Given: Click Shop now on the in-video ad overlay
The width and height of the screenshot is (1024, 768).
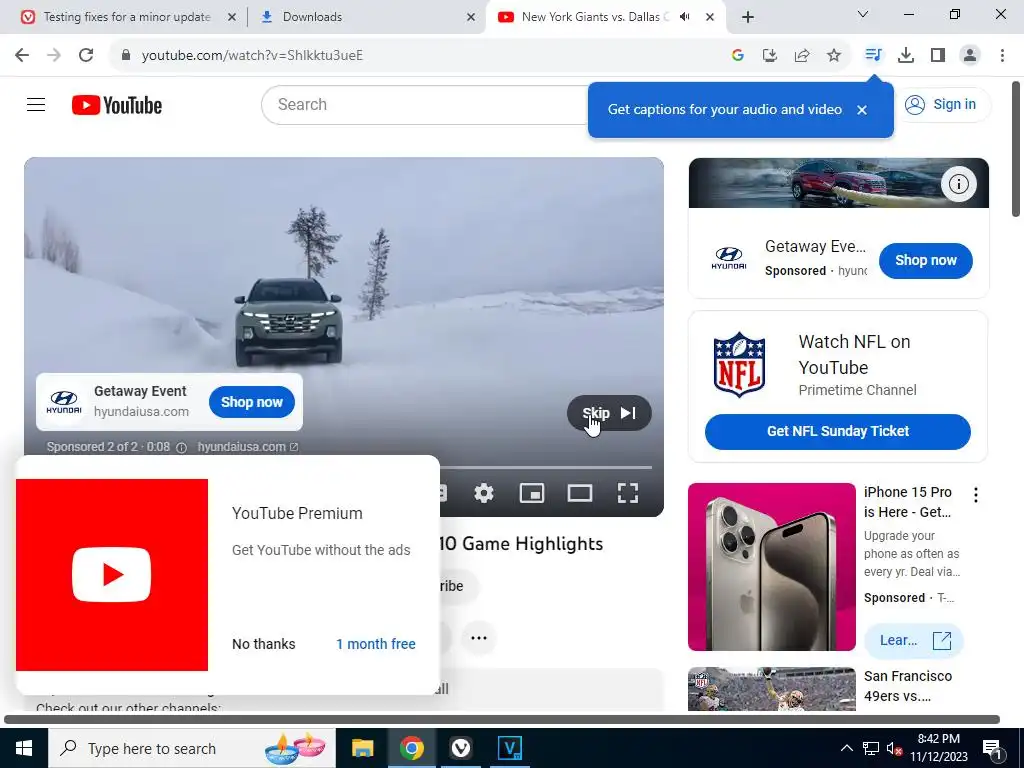Looking at the screenshot, I should [251, 402].
